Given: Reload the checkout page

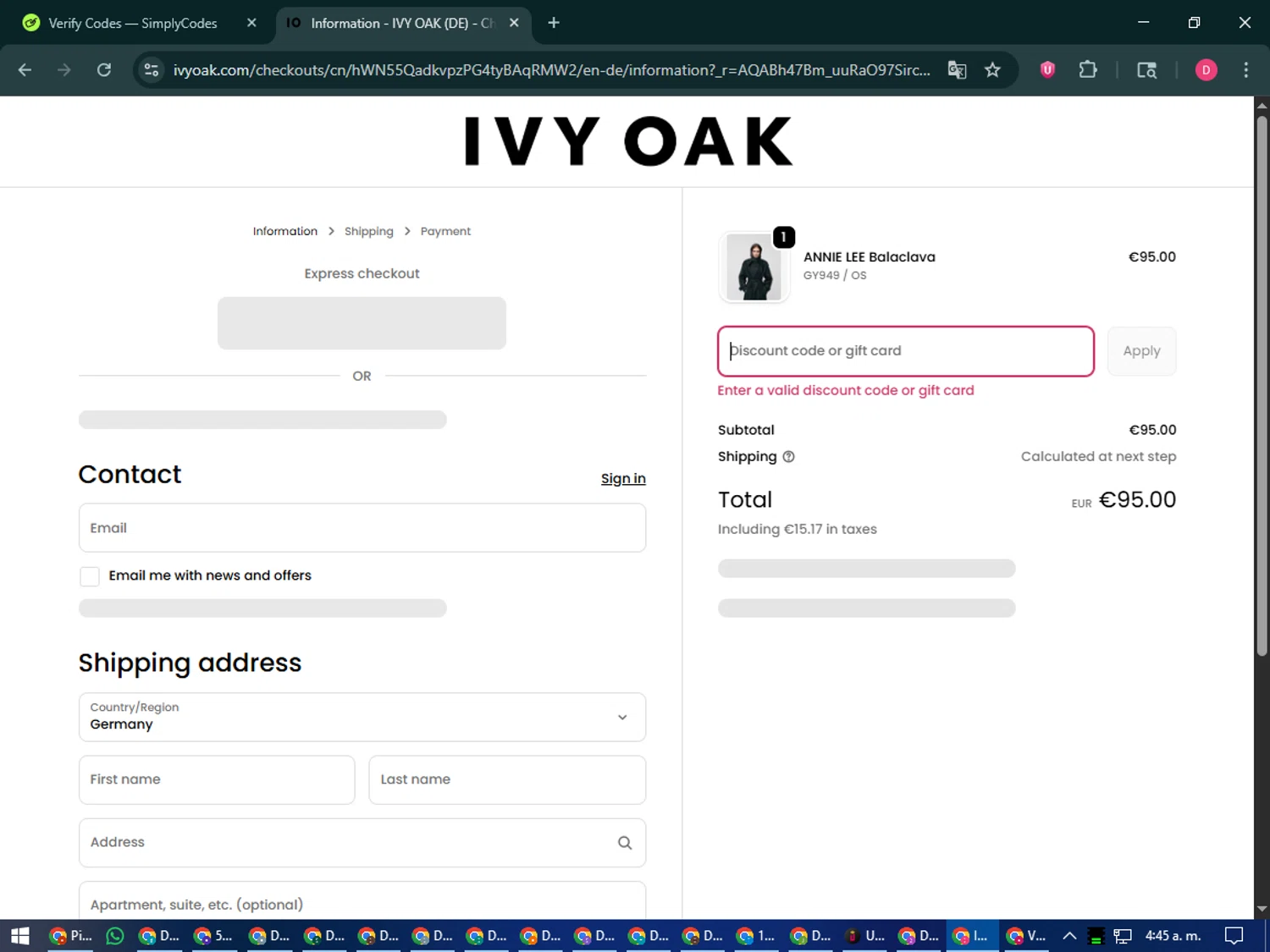Looking at the screenshot, I should pyautogui.click(x=104, y=70).
